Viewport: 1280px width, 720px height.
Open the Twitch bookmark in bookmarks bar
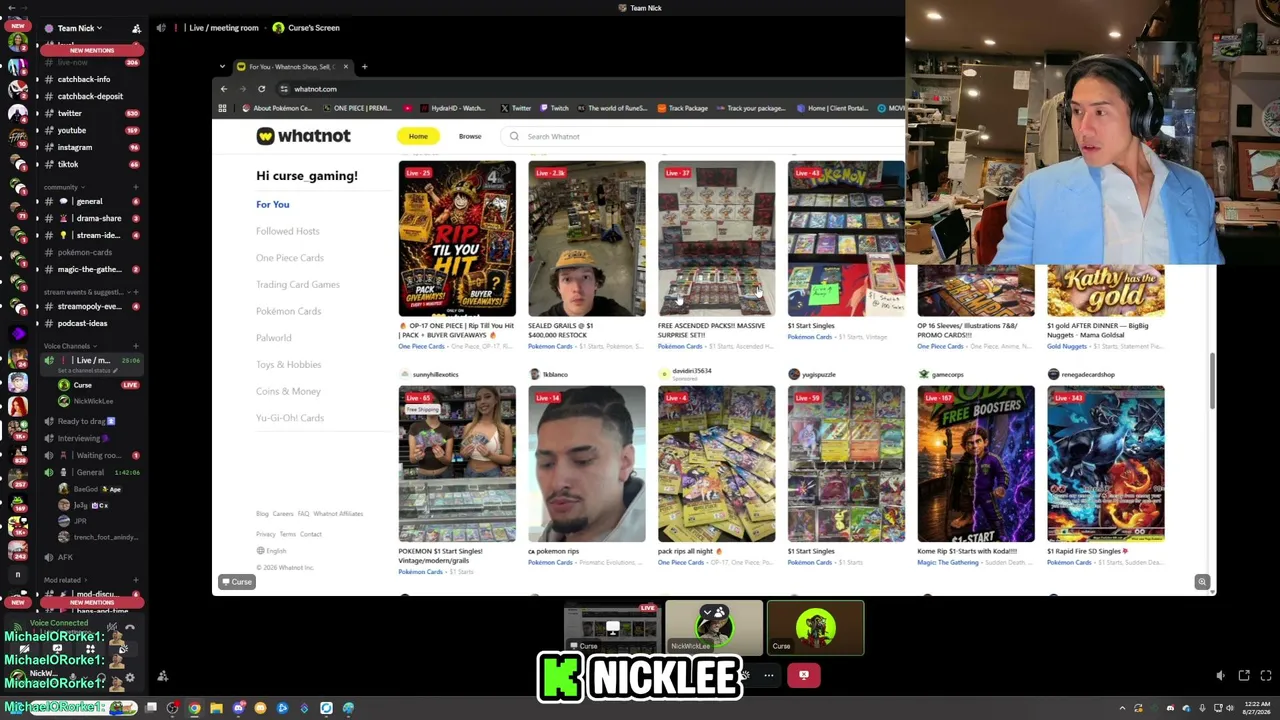[x=554, y=108]
